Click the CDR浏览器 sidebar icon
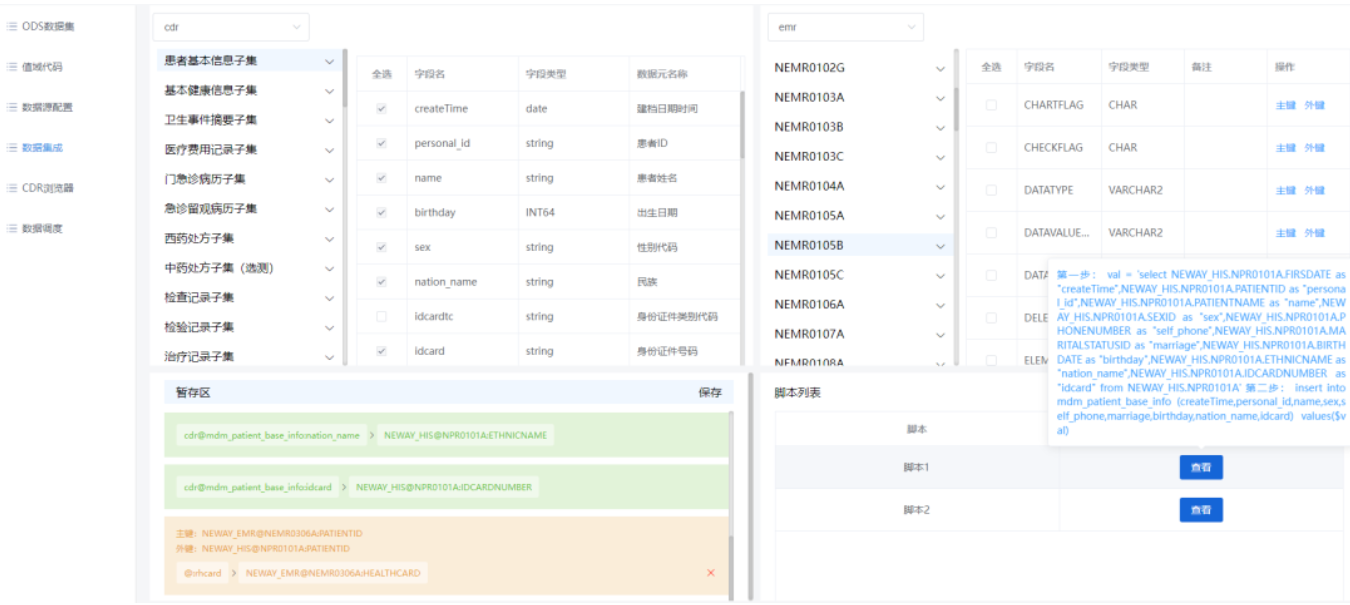 point(12,188)
